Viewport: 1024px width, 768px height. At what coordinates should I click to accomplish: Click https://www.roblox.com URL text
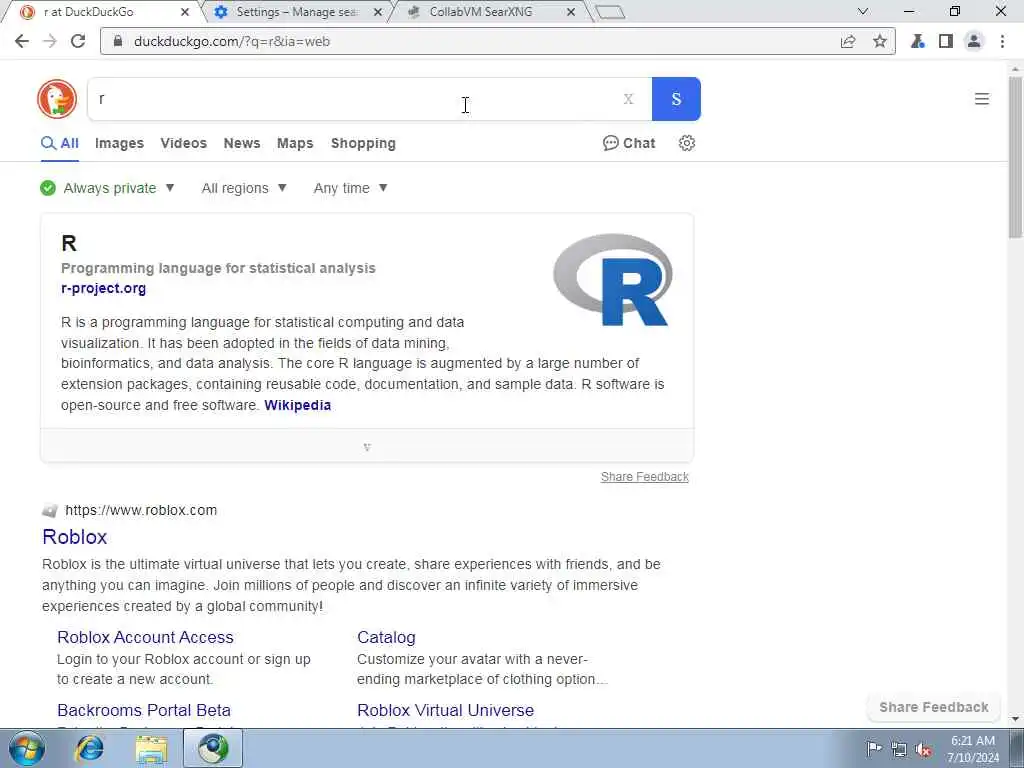click(x=141, y=510)
